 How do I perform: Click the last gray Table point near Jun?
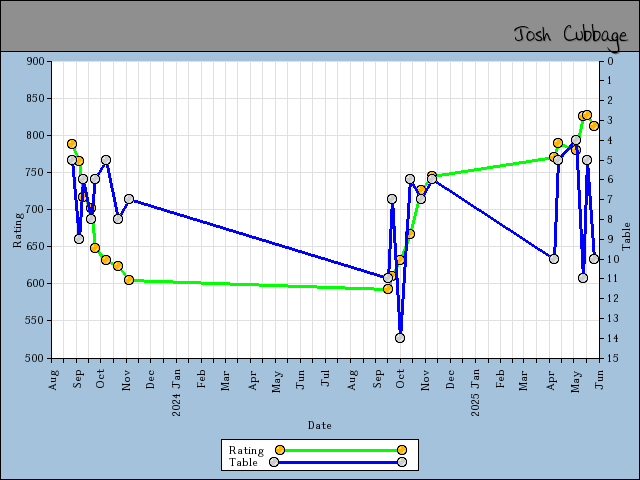tap(594, 259)
